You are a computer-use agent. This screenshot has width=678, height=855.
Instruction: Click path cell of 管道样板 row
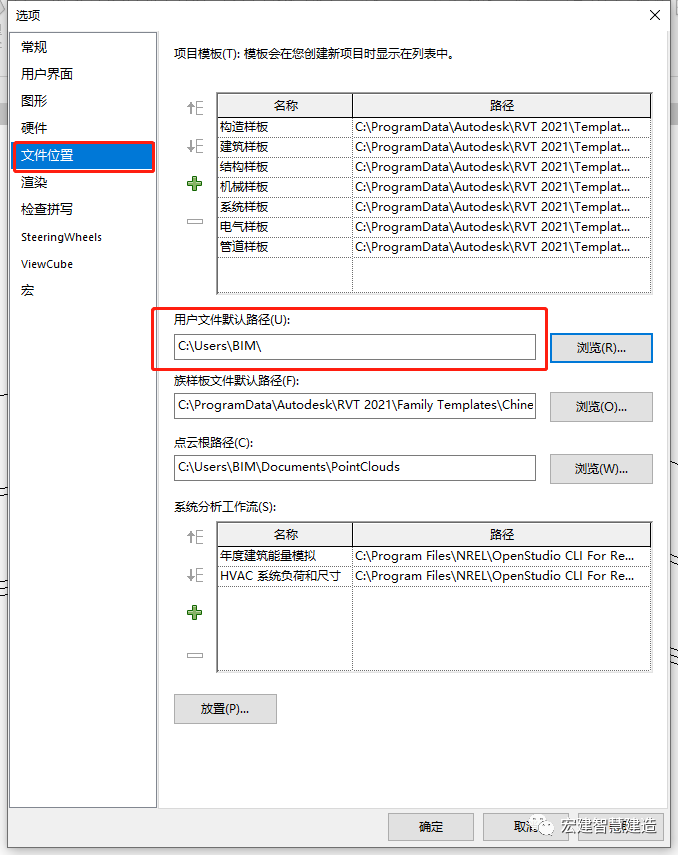coord(502,247)
